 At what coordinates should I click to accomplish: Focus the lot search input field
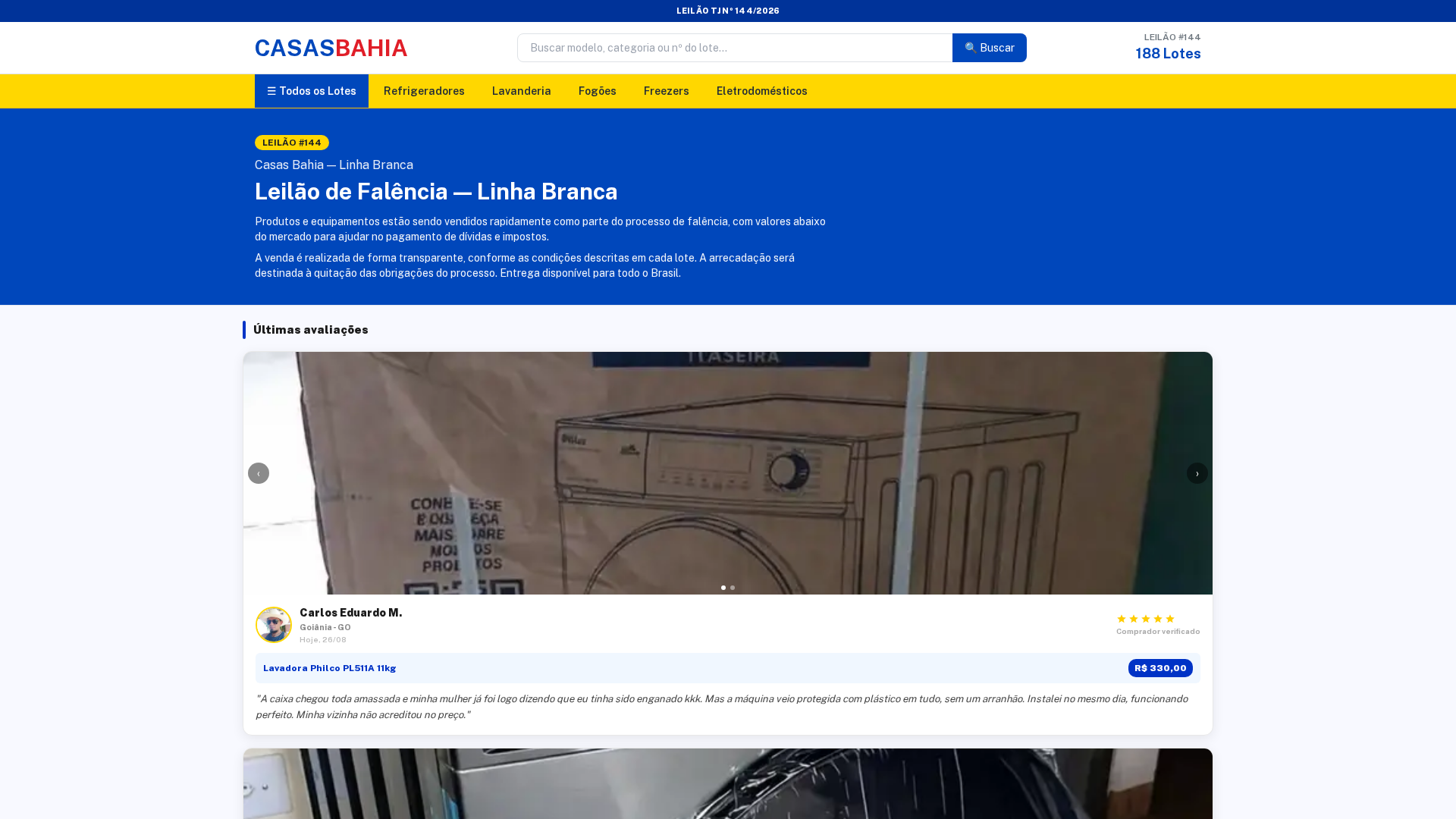click(x=735, y=48)
